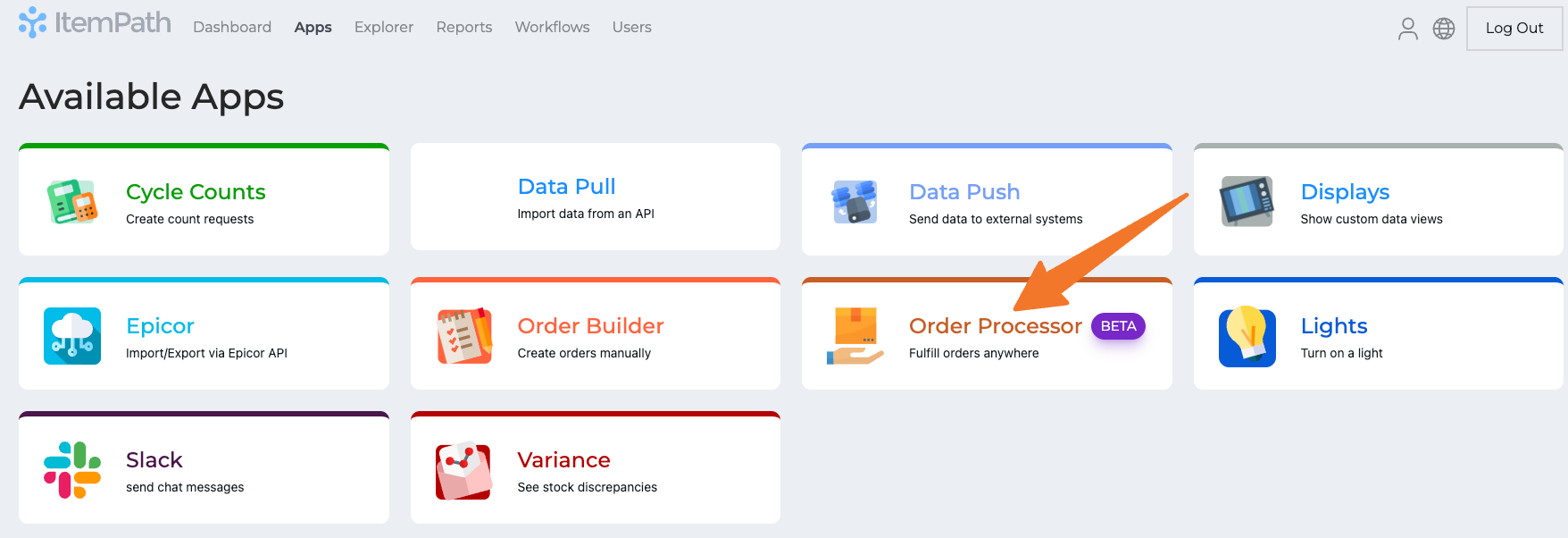Image resolution: width=1568 pixels, height=538 pixels.
Task: Click the Order Processor package icon
Action: click(855, 336)
